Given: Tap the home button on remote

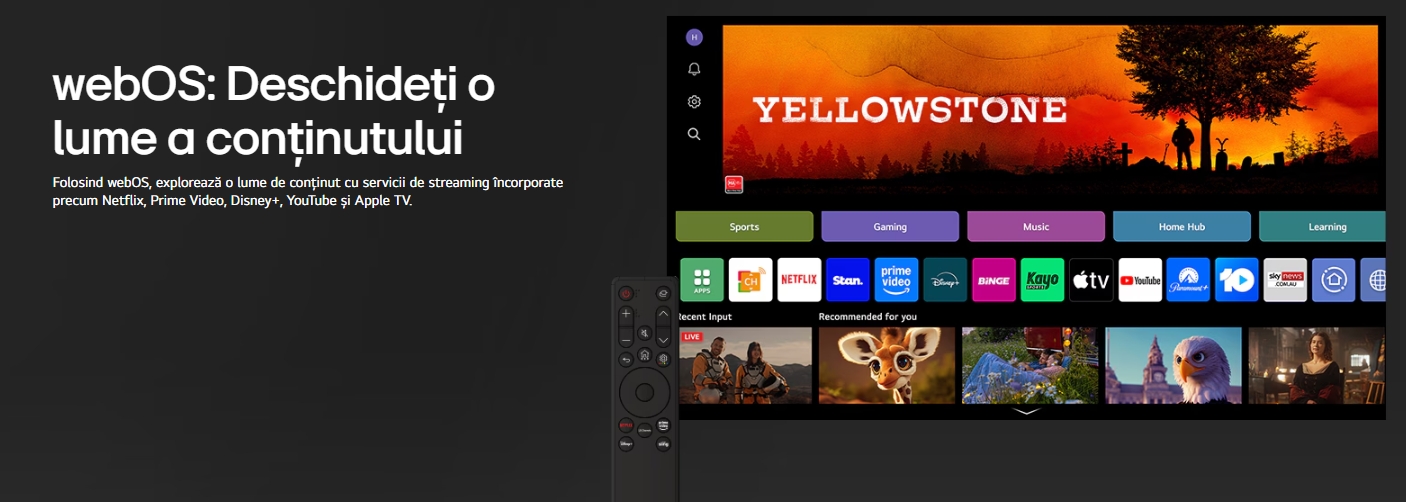Looking at the screenshot, I should (x=644, y=355).
